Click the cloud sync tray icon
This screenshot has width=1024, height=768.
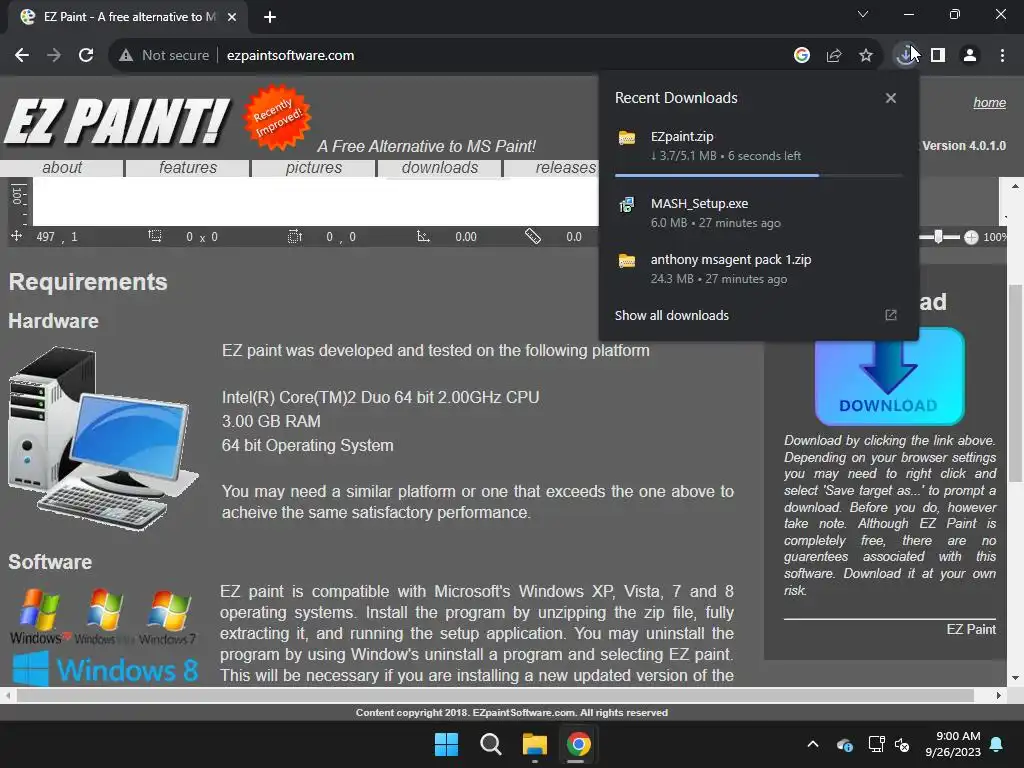click(x=844, y=744)
